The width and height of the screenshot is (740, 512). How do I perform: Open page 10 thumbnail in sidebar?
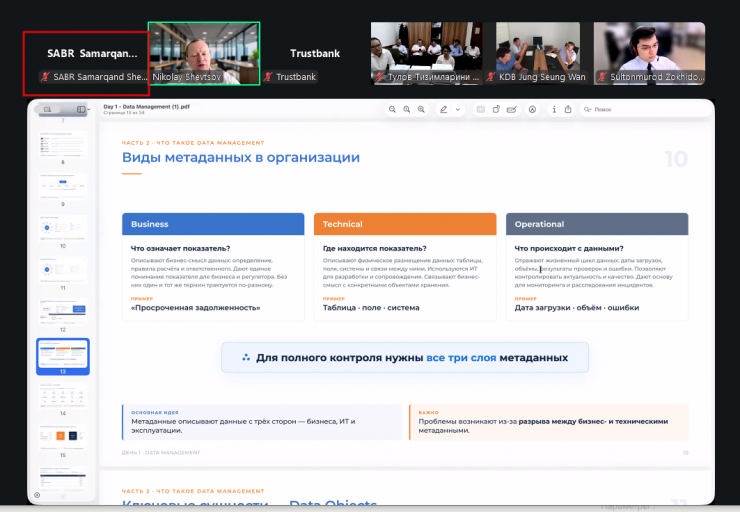(x=63, y=228)
